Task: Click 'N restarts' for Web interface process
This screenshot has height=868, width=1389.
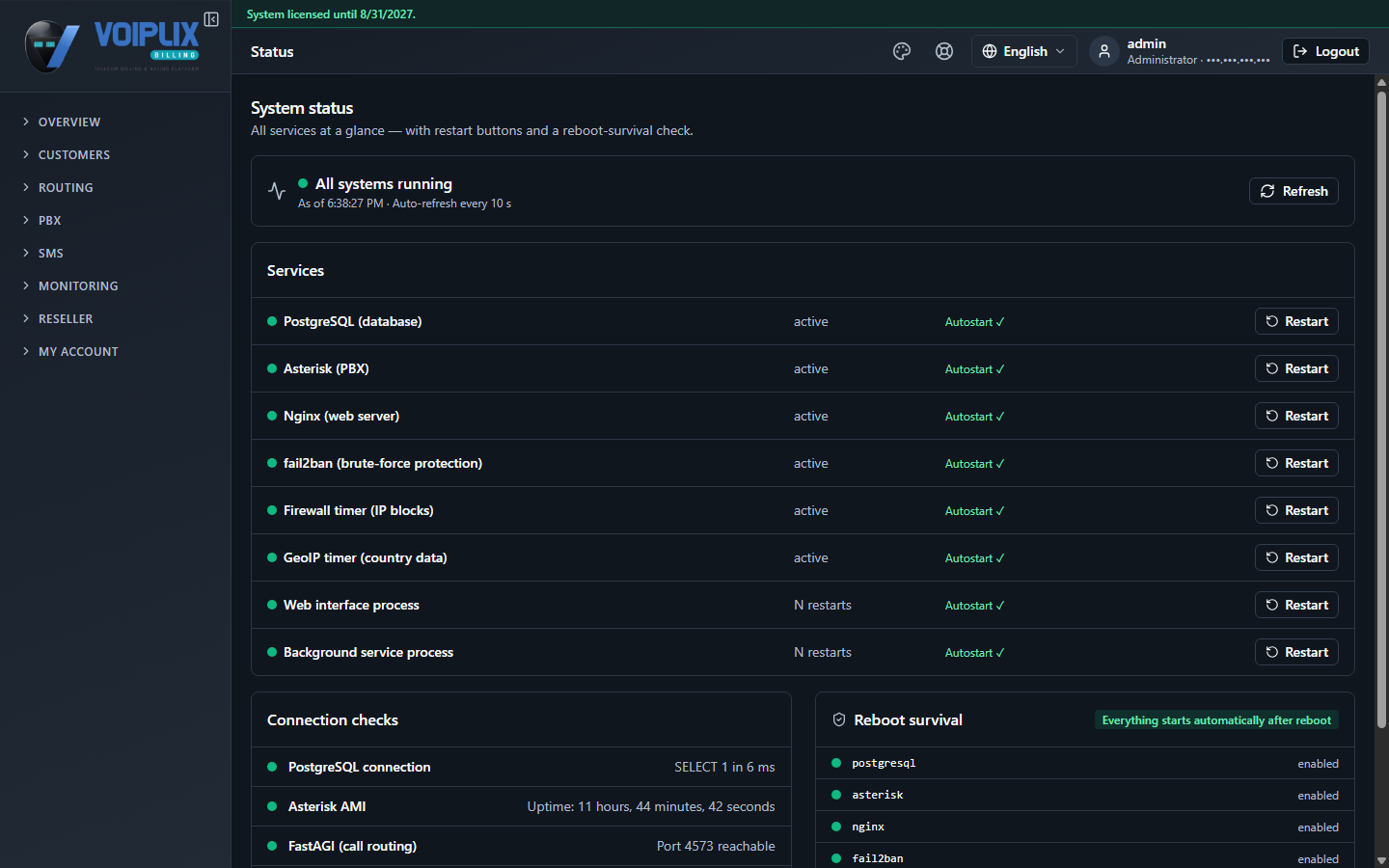Action: click(x=823, y=605)
